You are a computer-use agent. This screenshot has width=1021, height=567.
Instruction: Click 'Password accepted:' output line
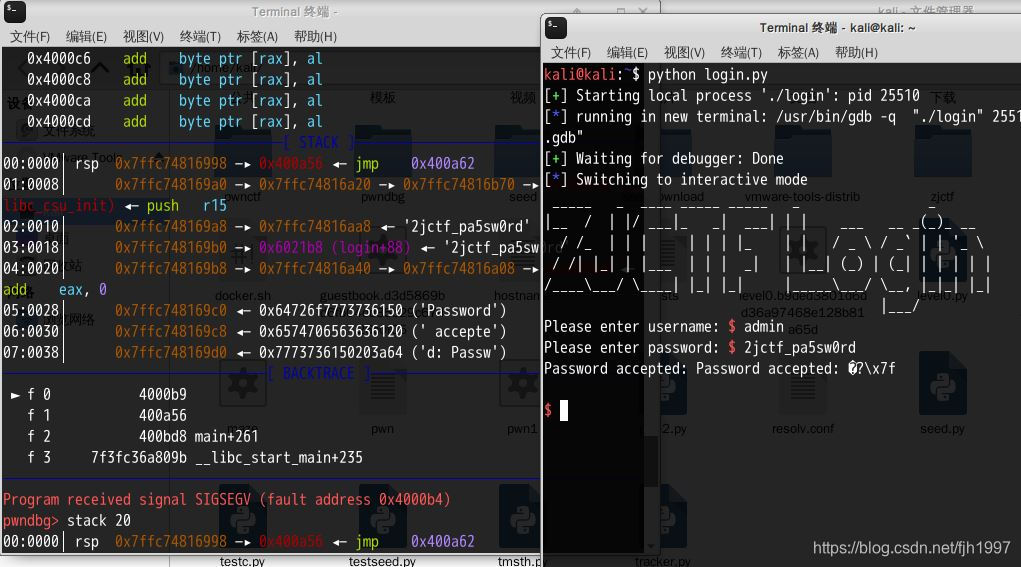click(x=720, y=369)
